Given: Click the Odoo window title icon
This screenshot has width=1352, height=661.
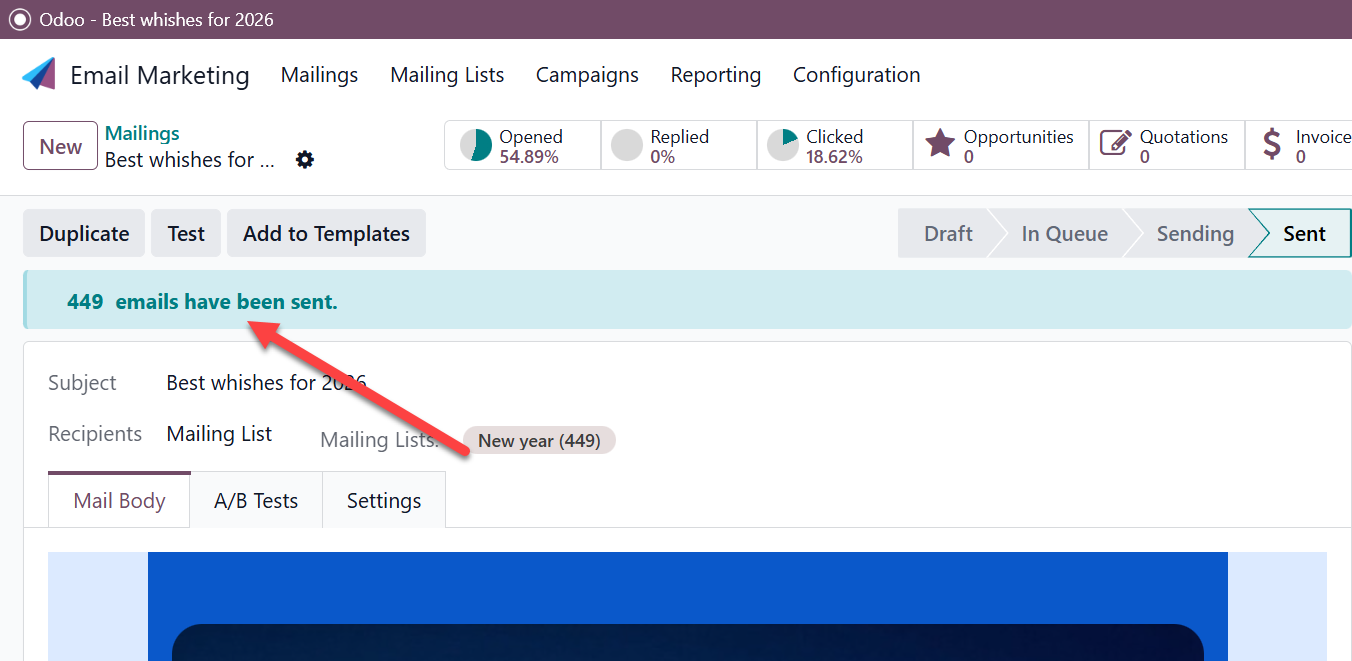Looking at the screenshot, I should click(19, 20).
